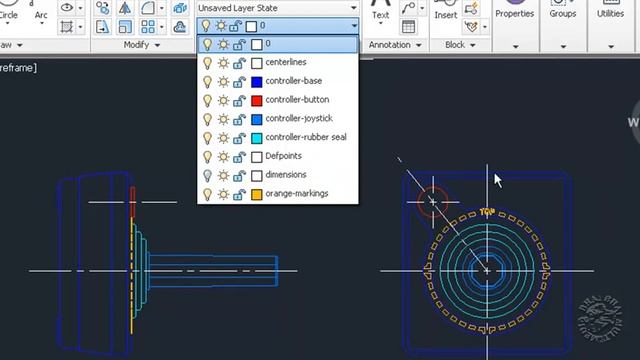The width and height of the screenshot is (640, 360).
Task: Select the Ellipse draw tool
Action: point(67,7)
